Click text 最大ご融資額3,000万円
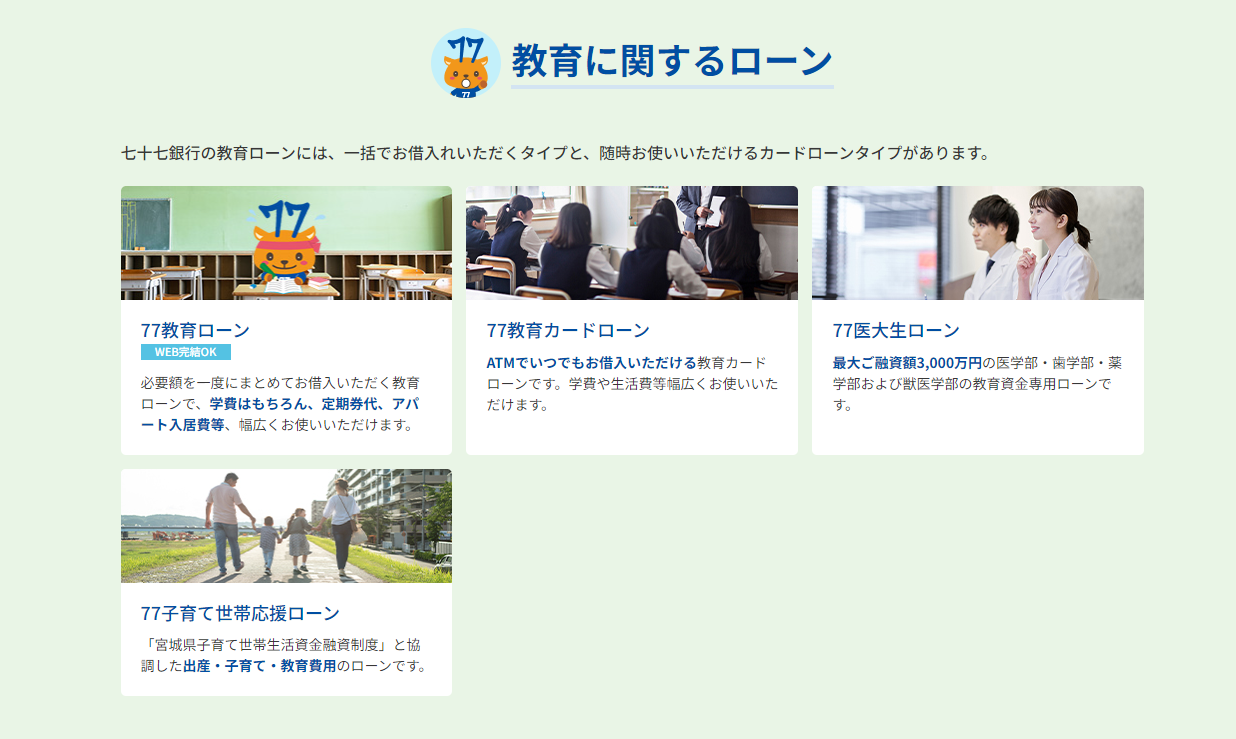 tap(907, 362)
